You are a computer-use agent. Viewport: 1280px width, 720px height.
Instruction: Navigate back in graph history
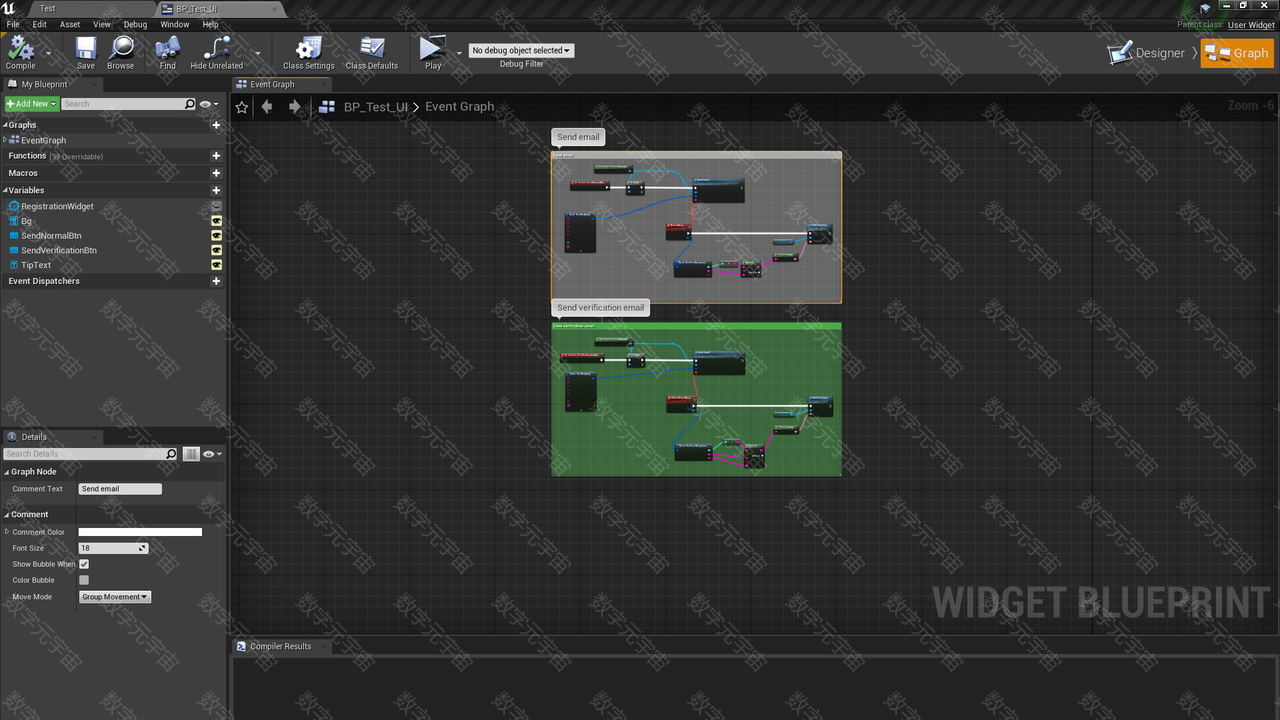tap(267, 107)
